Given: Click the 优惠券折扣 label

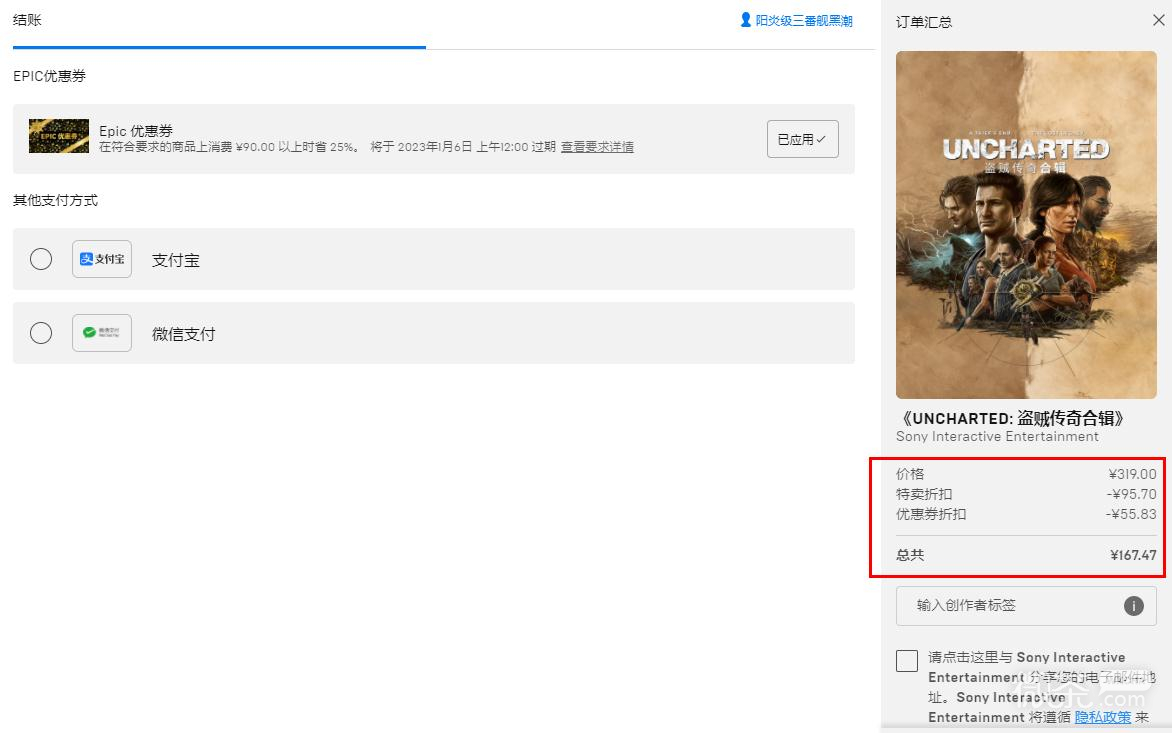Looking at the screenshot, I should coord(931,514).
